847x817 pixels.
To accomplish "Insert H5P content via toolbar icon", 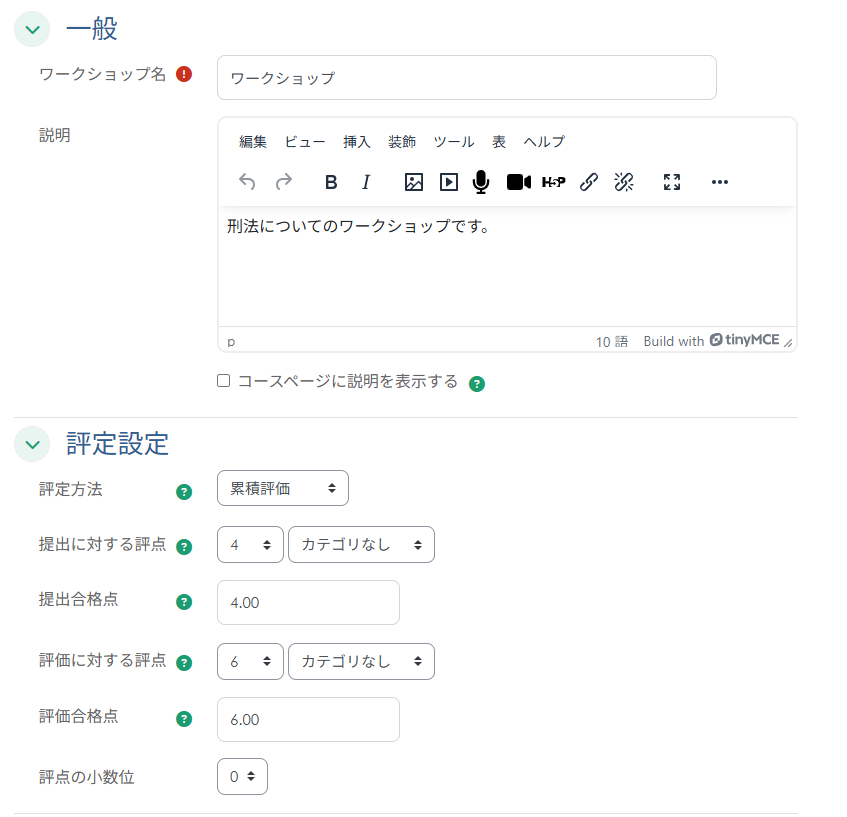I will 553,182.
